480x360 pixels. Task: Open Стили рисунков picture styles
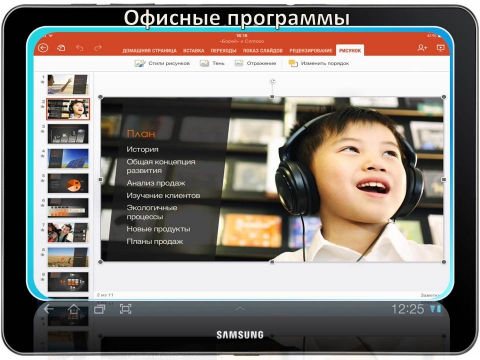pyautogui.click(x=162, y=63)
